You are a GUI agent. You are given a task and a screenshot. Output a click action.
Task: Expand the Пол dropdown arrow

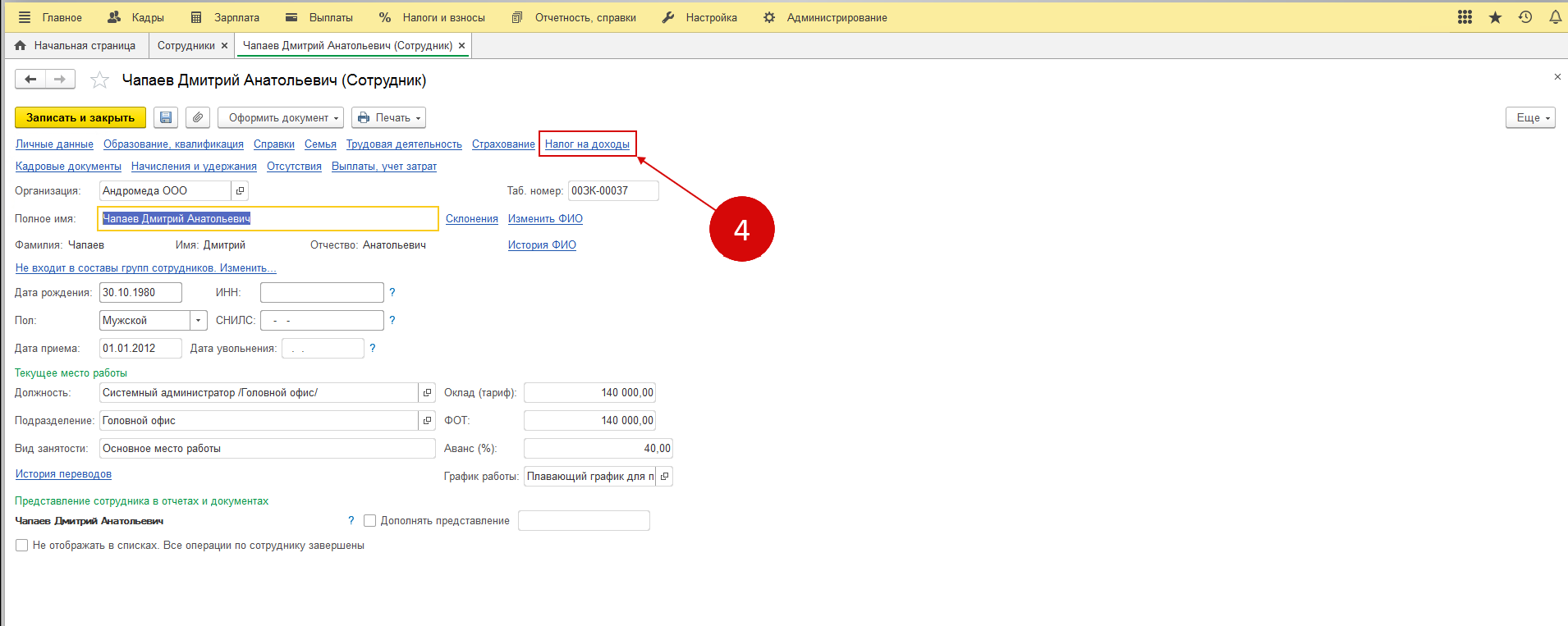[x=198, y=321]
